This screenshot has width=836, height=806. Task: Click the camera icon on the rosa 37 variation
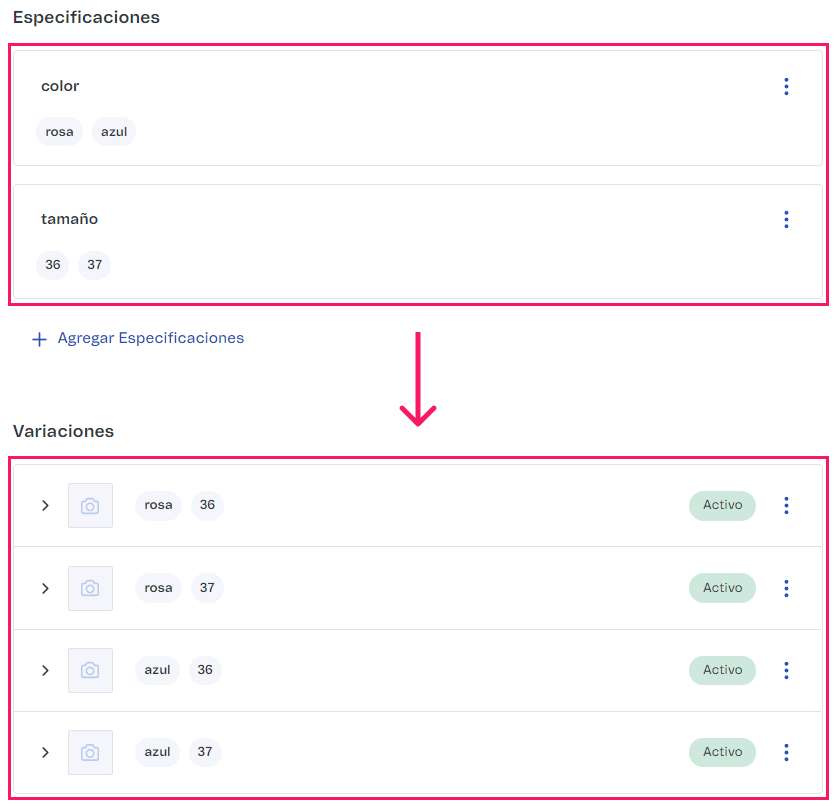point(90,588)
